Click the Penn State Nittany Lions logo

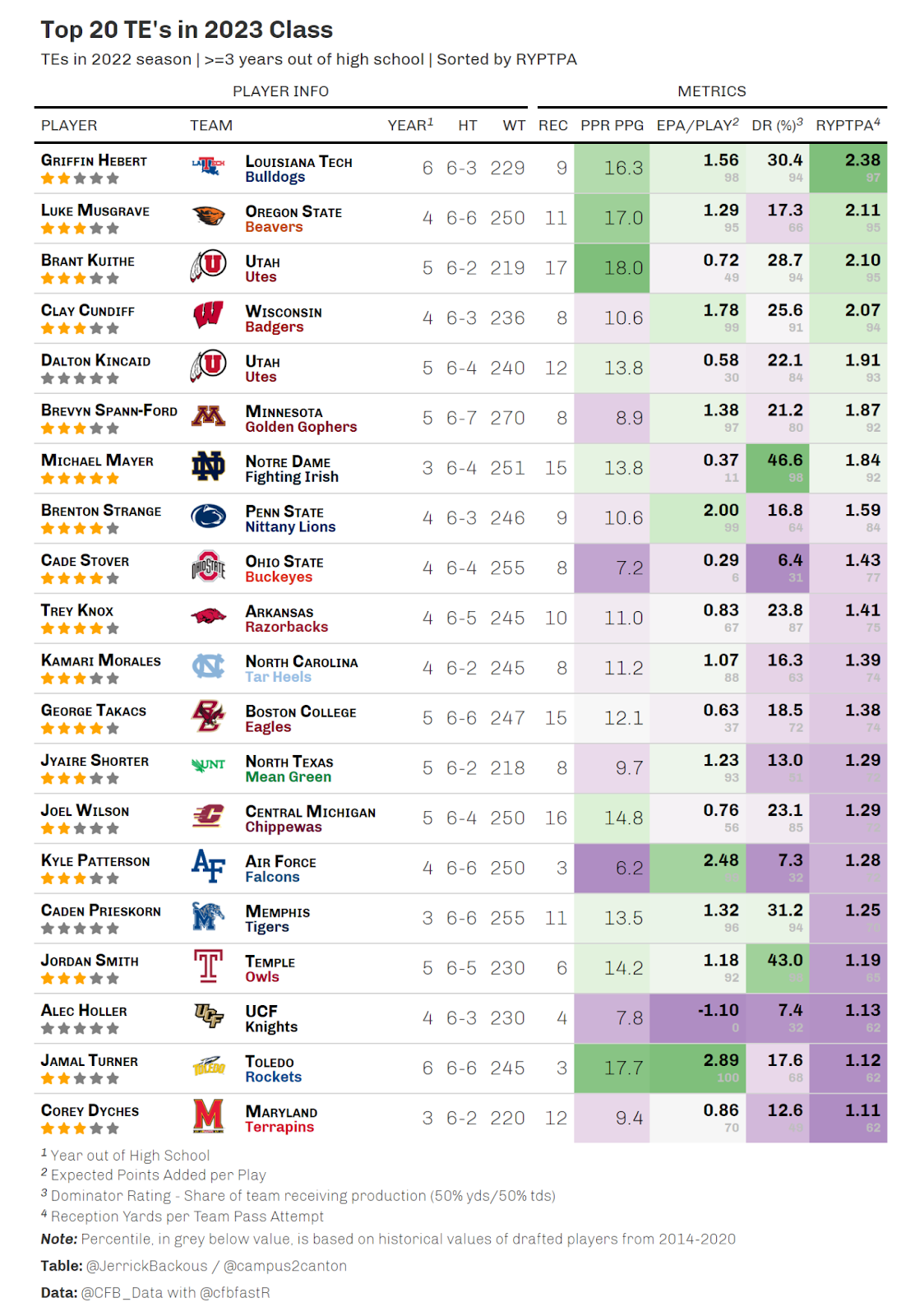[x=208, y=517]
